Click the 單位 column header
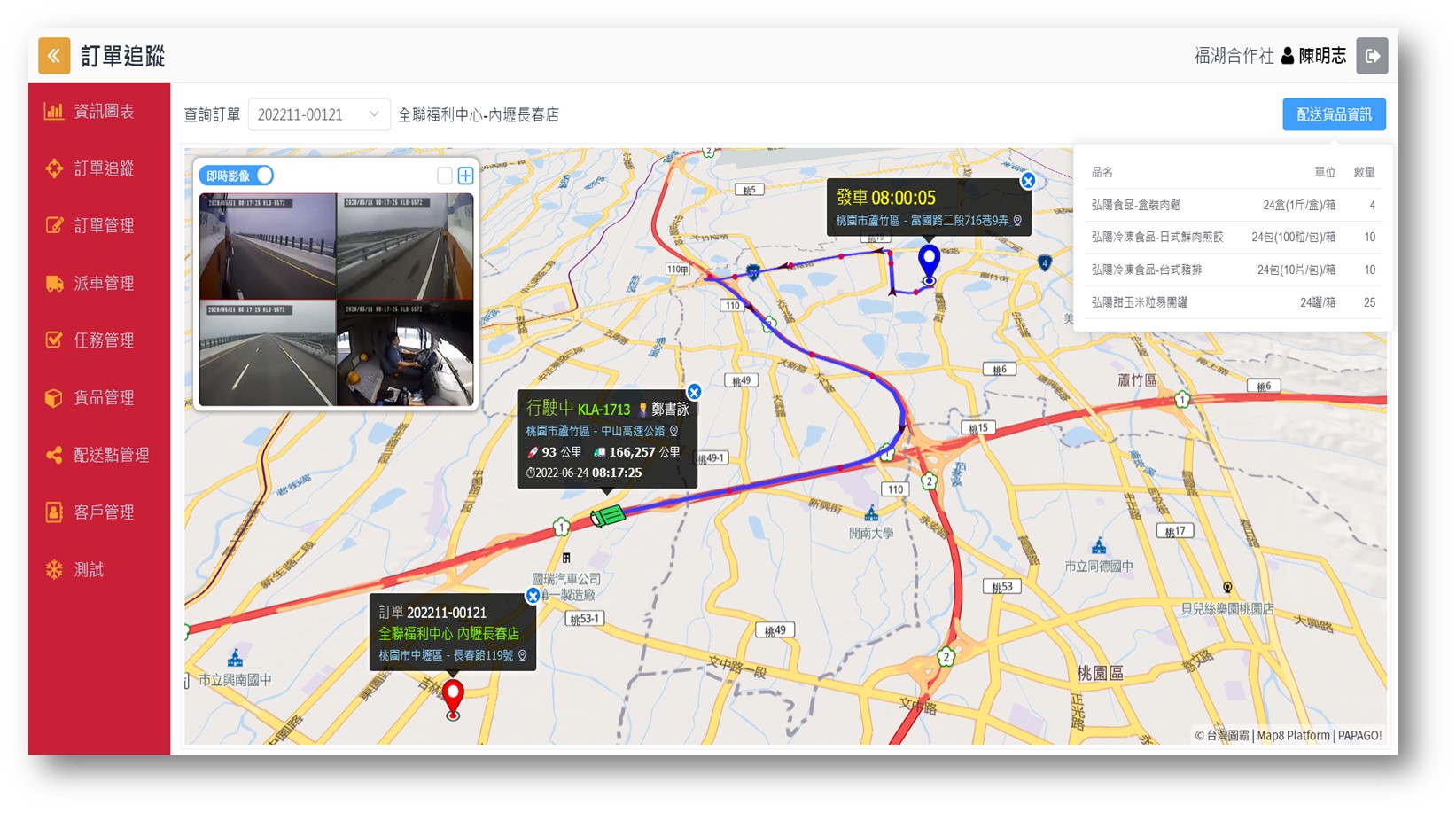1456x813 pixels. pos(1325,172)
